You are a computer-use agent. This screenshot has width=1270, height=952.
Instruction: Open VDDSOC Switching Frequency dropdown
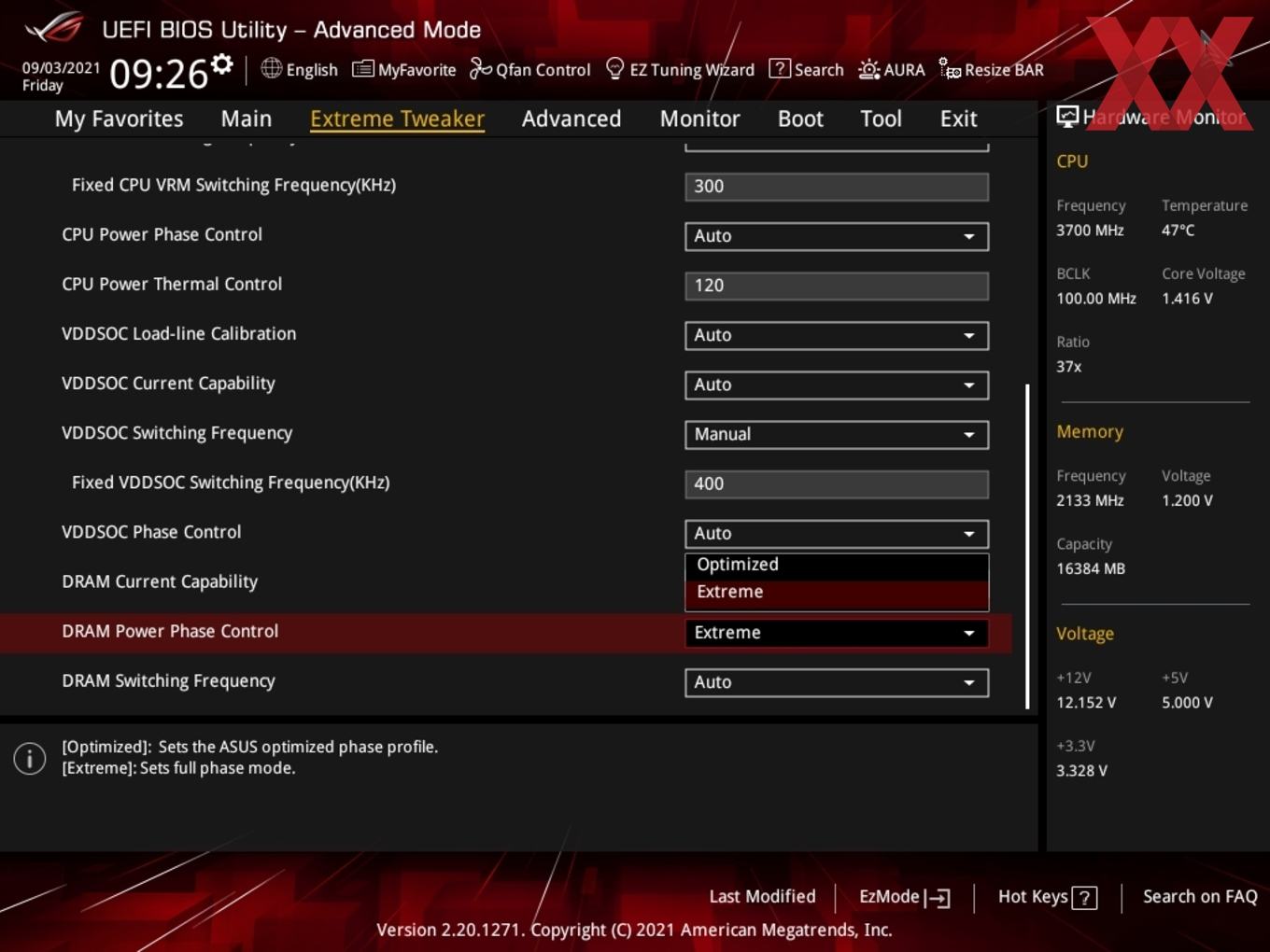pyautogui.click(x=837, y=434)
